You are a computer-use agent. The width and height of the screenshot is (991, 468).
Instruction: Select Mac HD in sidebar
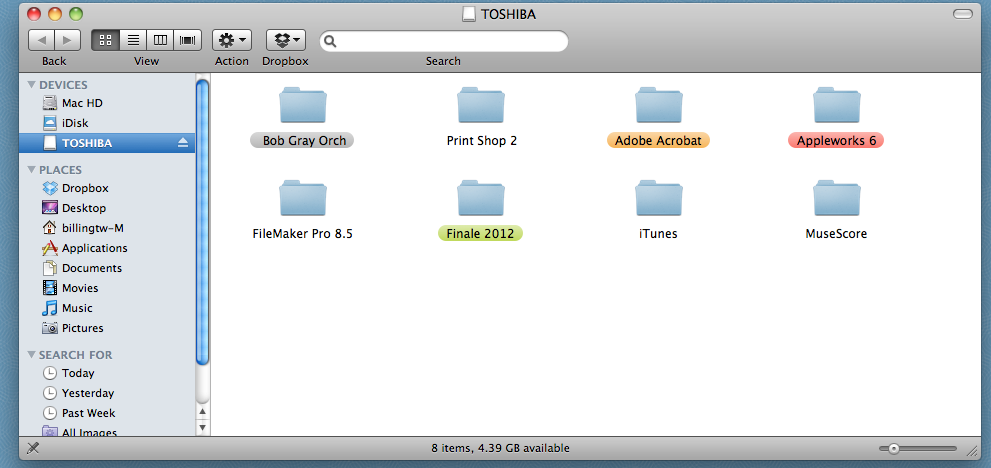tap(107, 103)
